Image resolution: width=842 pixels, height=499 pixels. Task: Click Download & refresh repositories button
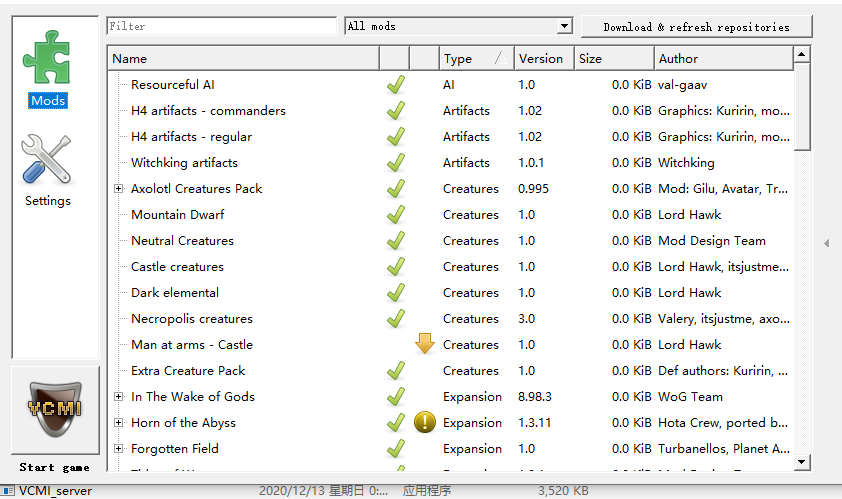(x=696, y=27)
